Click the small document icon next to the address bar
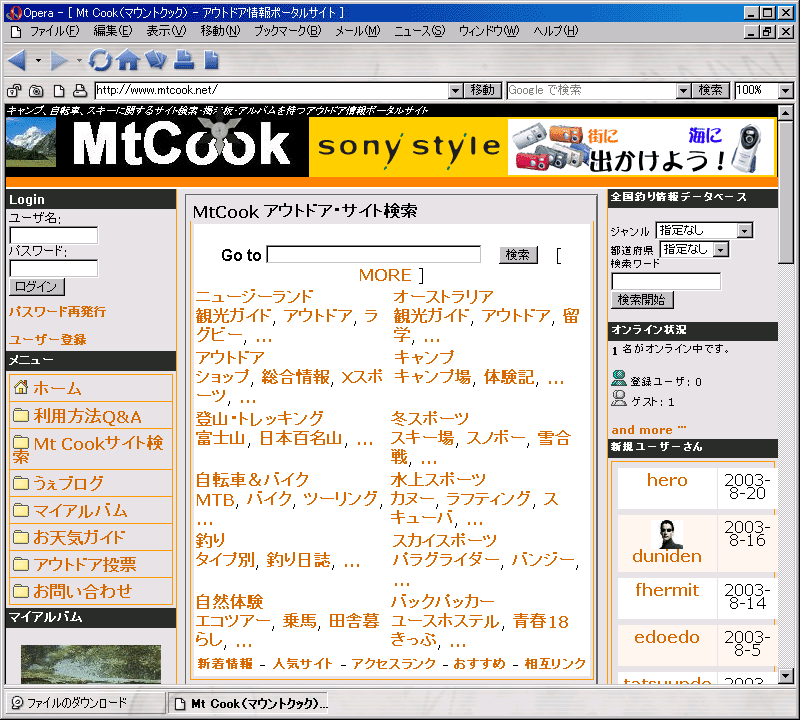This screenshot has width=800, height=720. (x=59, y=91)
